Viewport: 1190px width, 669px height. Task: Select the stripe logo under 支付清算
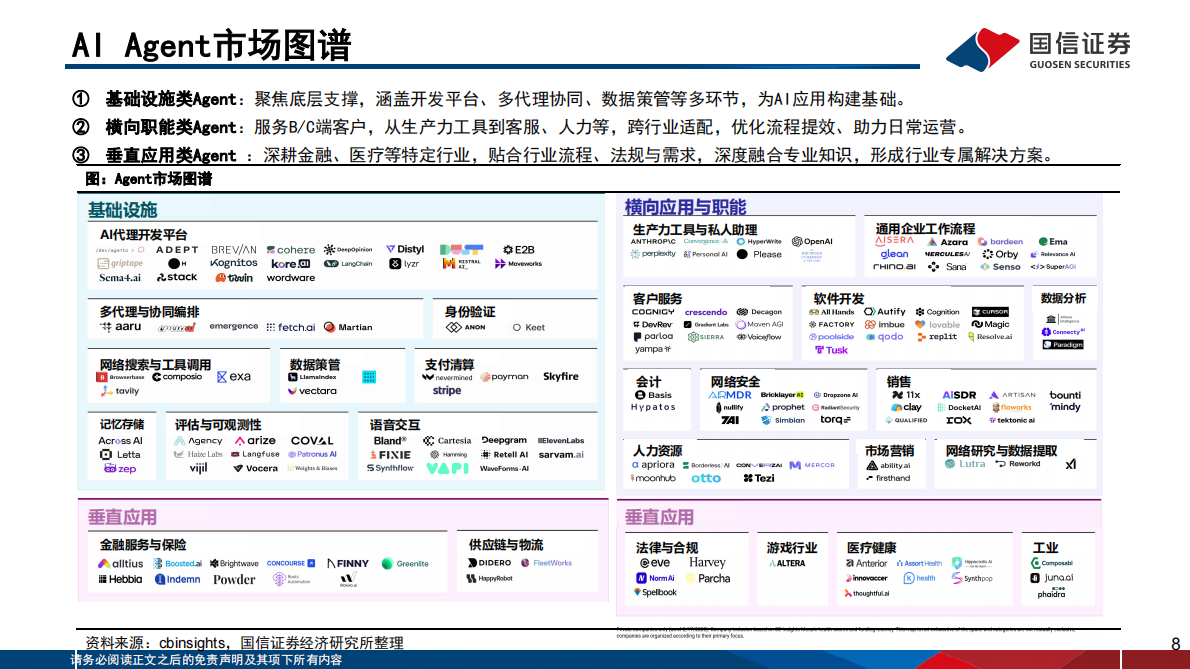[x=447, y=391]
